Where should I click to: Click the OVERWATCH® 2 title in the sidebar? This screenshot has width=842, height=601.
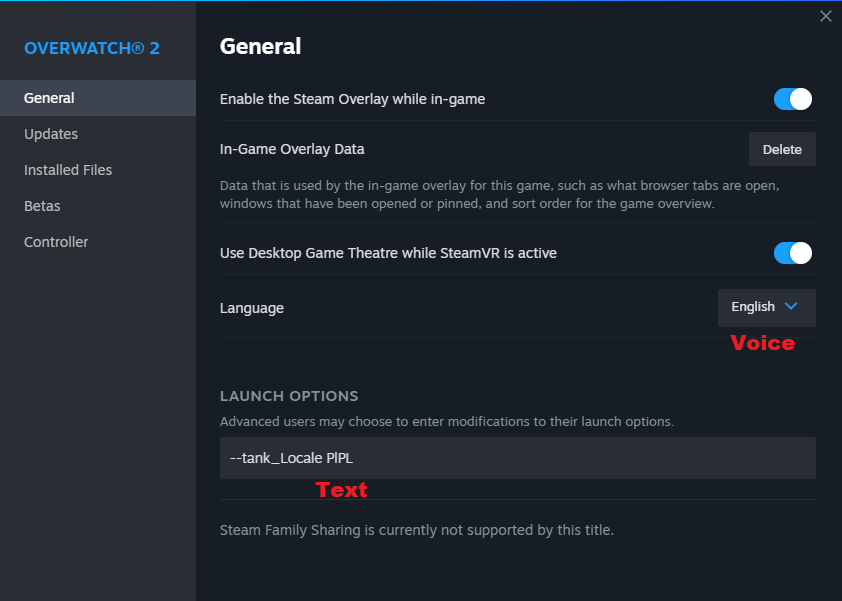tap(92, 48)
